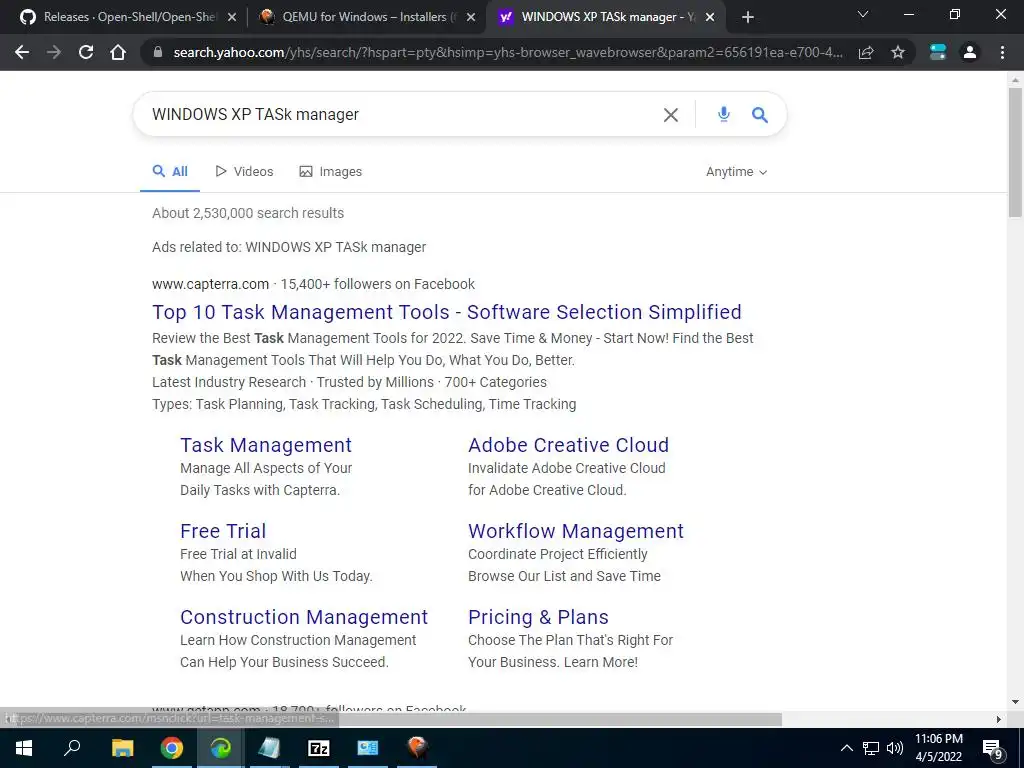The image size is (1024, 768).
Task: Click the www.capterra.com ad URL text
Action: (210, 284)
